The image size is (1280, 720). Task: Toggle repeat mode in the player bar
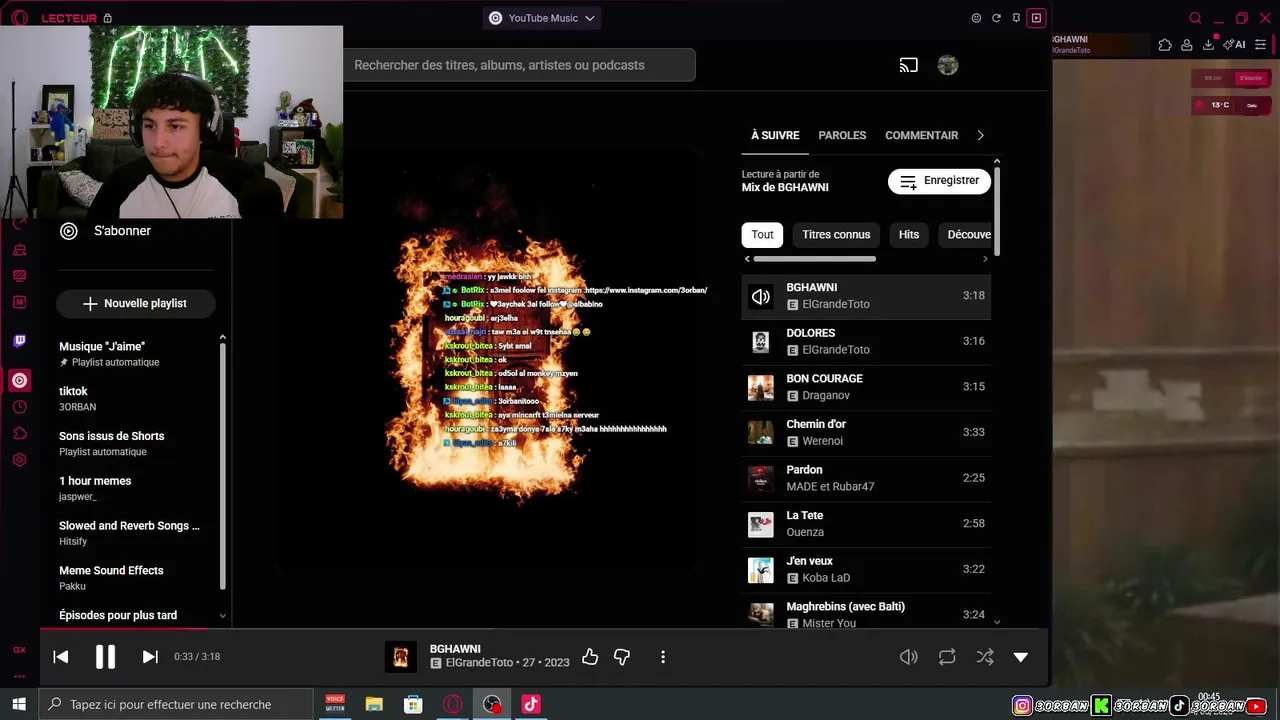(947, 657)
